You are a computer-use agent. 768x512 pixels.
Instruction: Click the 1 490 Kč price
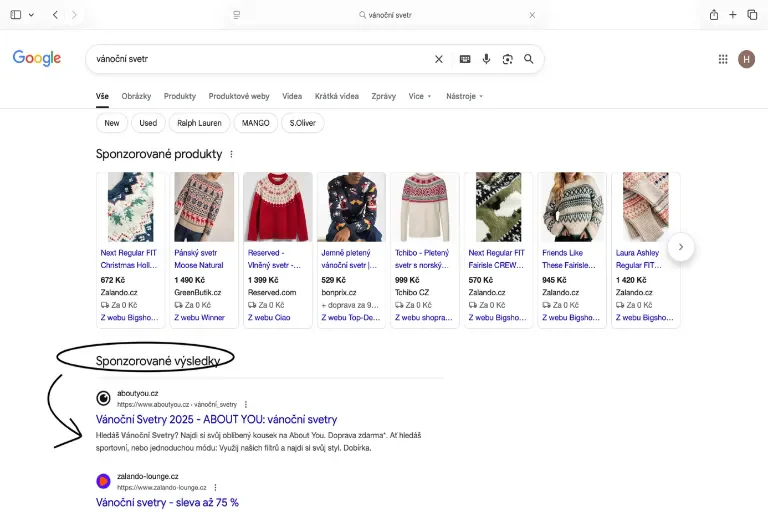click(190, 280)
